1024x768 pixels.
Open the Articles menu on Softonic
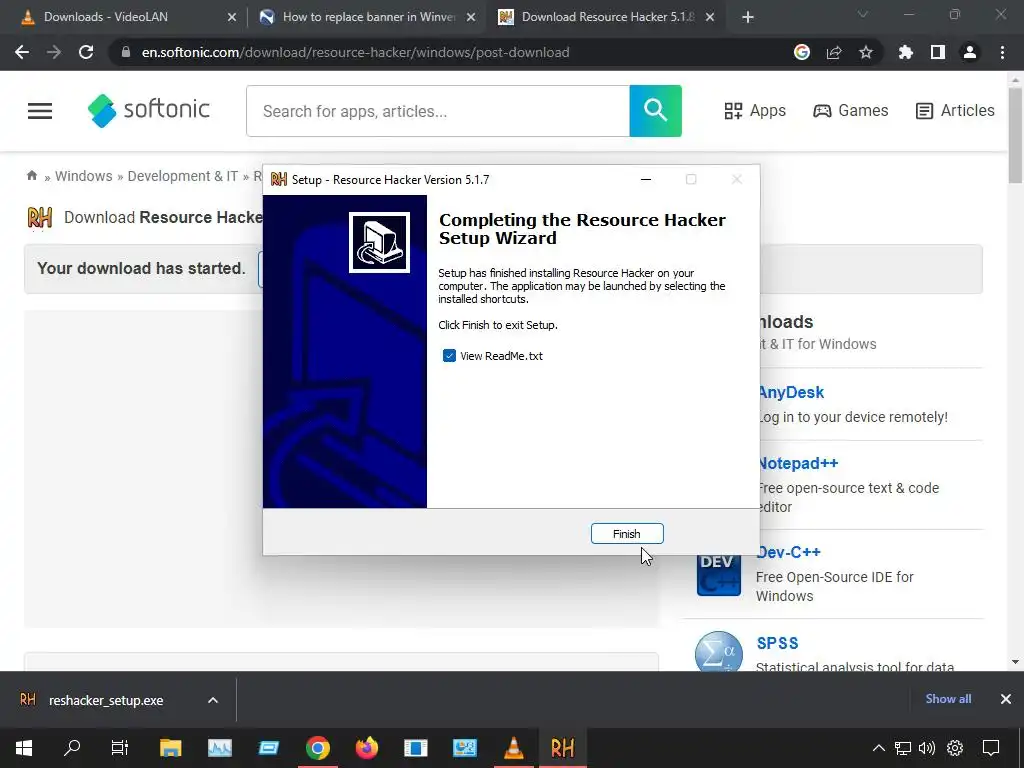(955, 111)
